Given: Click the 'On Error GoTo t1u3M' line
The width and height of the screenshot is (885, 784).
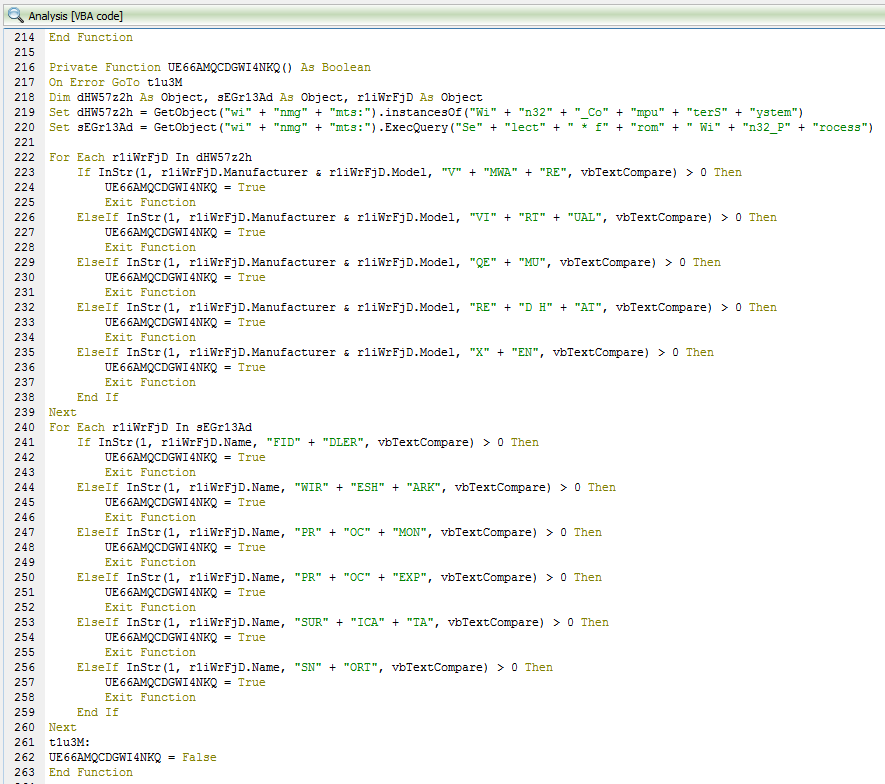Looking at the screenshot, I should tap(115, 82).
